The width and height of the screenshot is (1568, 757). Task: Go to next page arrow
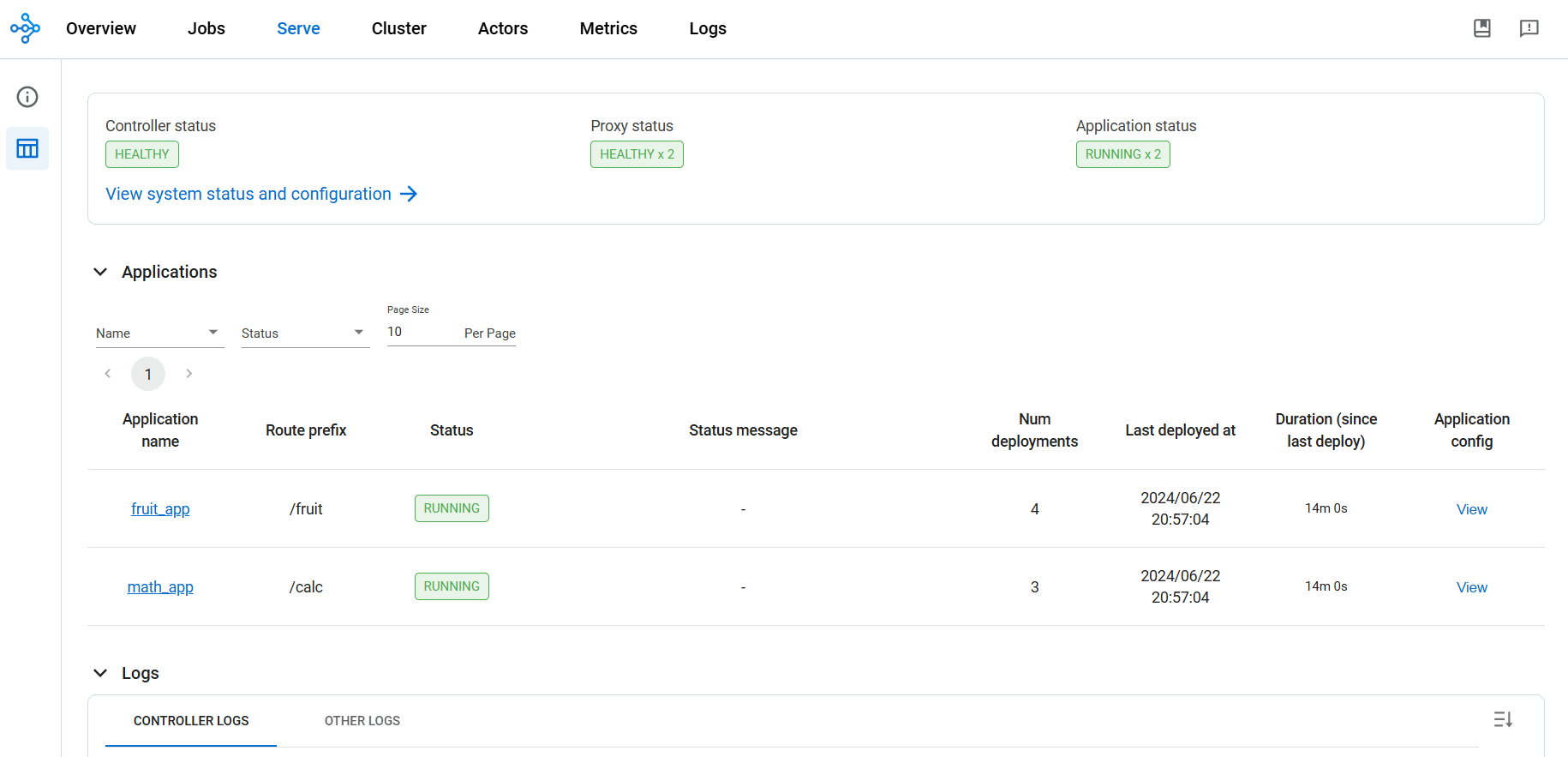[189, 374]
